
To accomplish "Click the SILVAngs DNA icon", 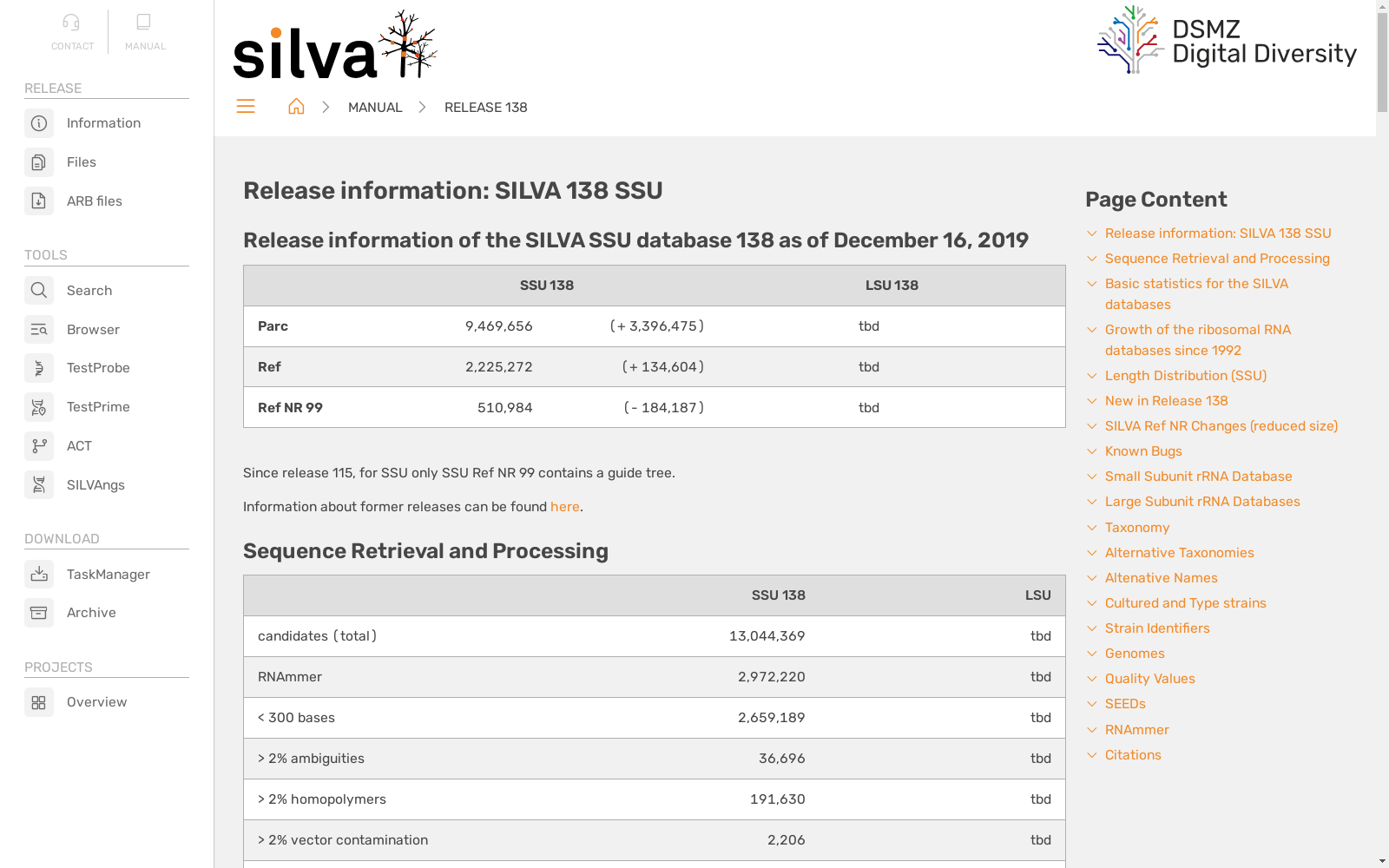I will tap(39, 485).
